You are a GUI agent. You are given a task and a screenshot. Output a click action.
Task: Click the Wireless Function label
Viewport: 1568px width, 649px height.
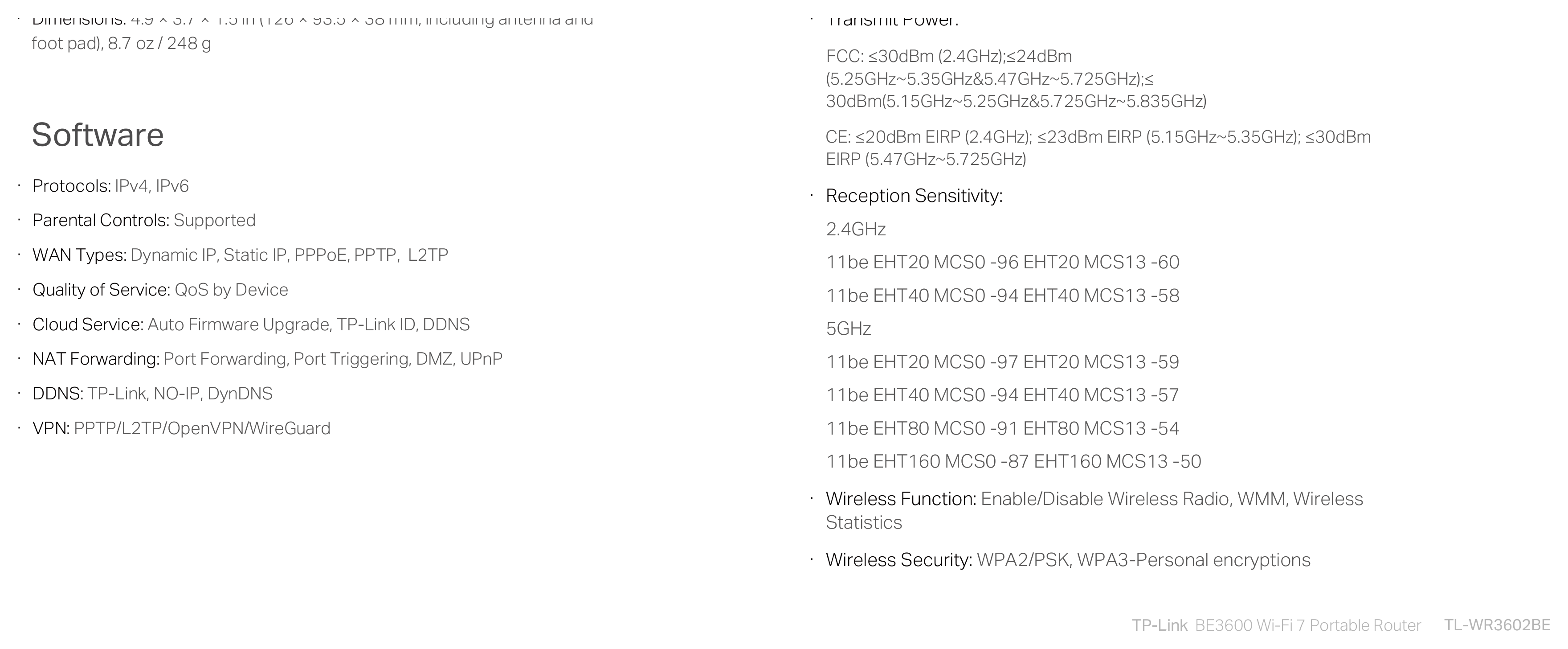tap(901, 499)
